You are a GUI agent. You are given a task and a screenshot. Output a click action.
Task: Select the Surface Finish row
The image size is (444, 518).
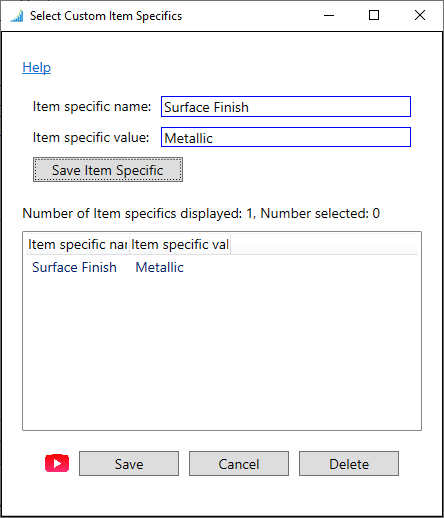tap(222, 267)
